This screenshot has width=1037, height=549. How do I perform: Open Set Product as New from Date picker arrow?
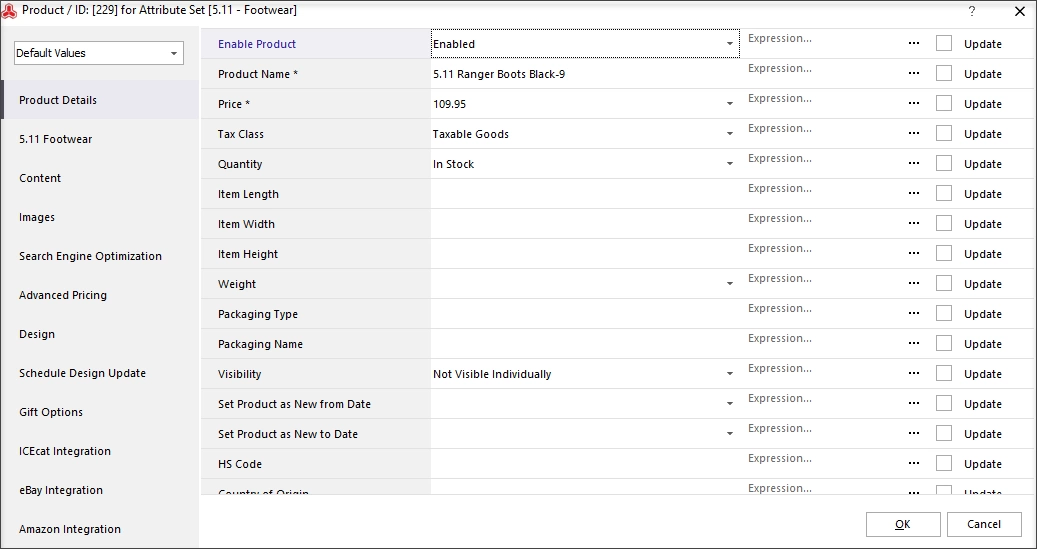(729, 403)
